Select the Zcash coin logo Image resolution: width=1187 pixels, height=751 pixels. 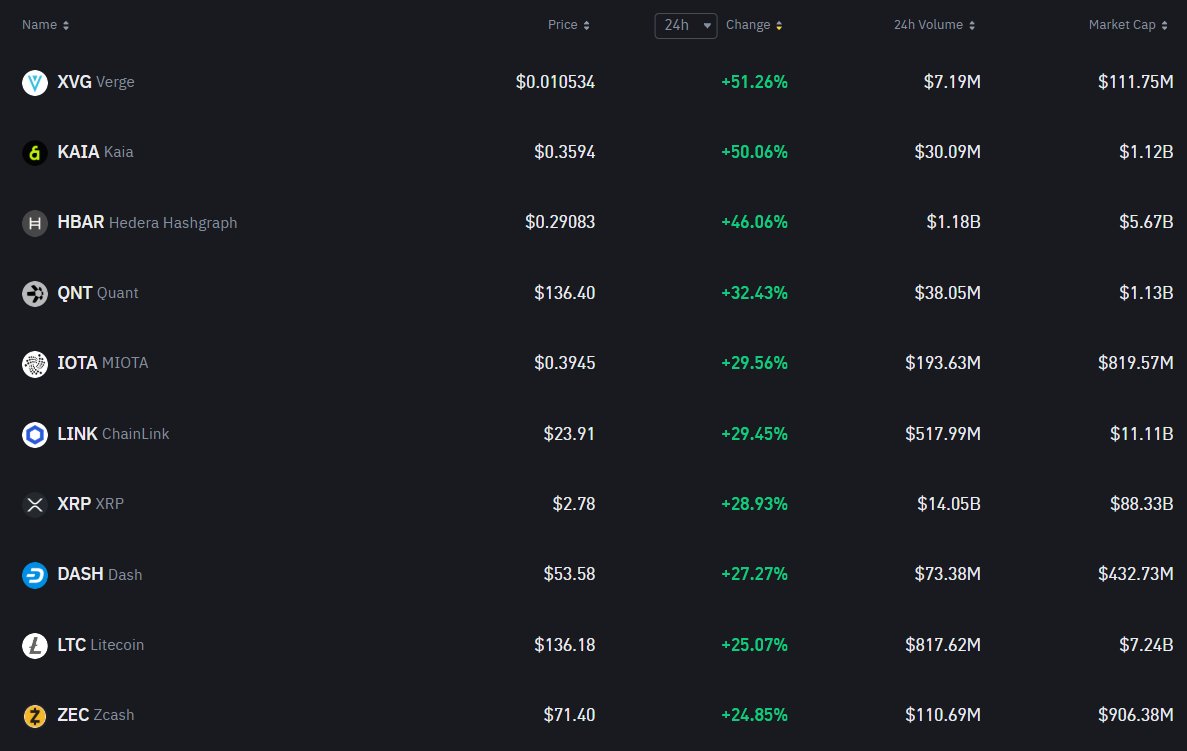(x=35, y=716)
